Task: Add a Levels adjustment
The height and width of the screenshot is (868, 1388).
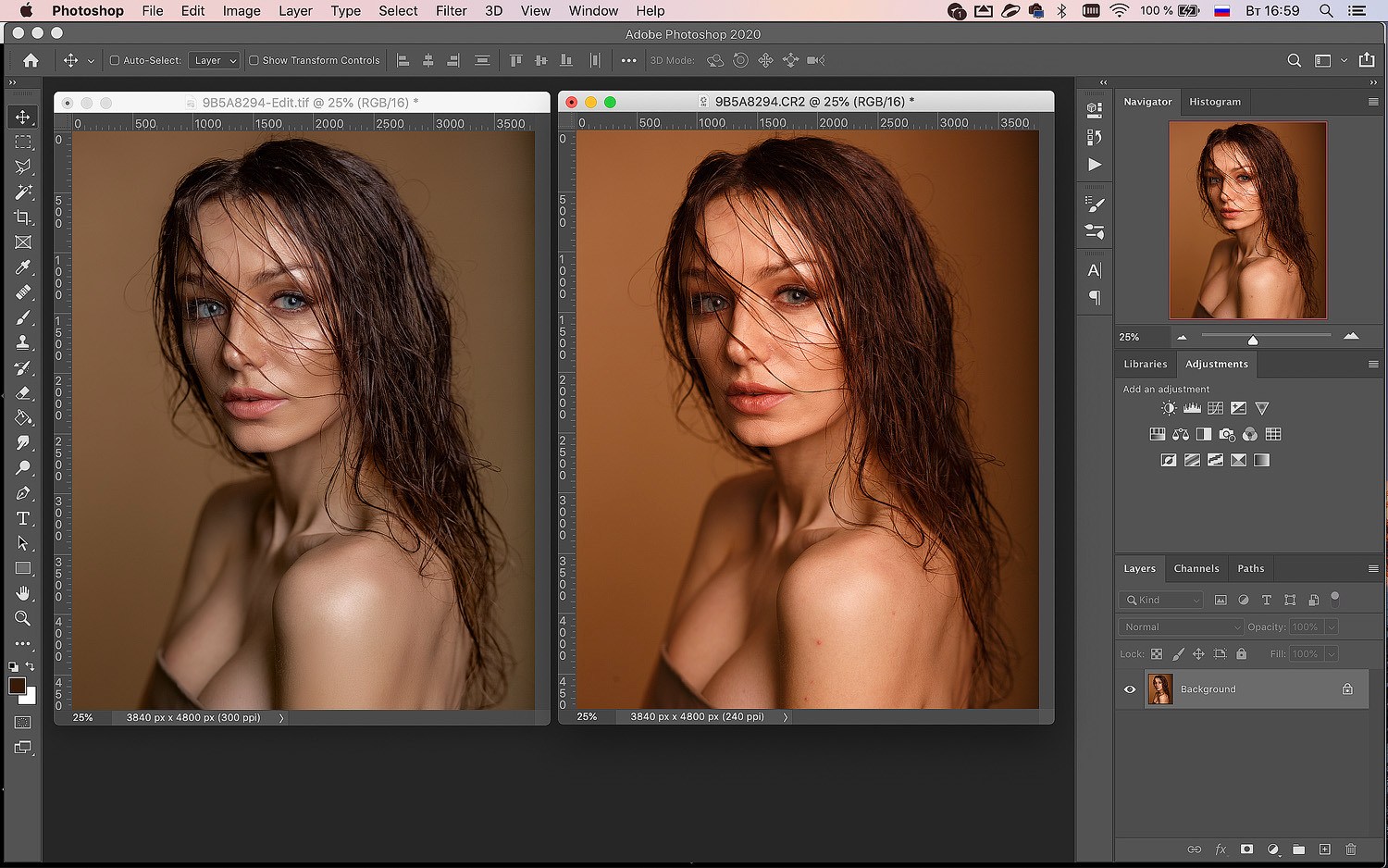Action: (1192, 408)
